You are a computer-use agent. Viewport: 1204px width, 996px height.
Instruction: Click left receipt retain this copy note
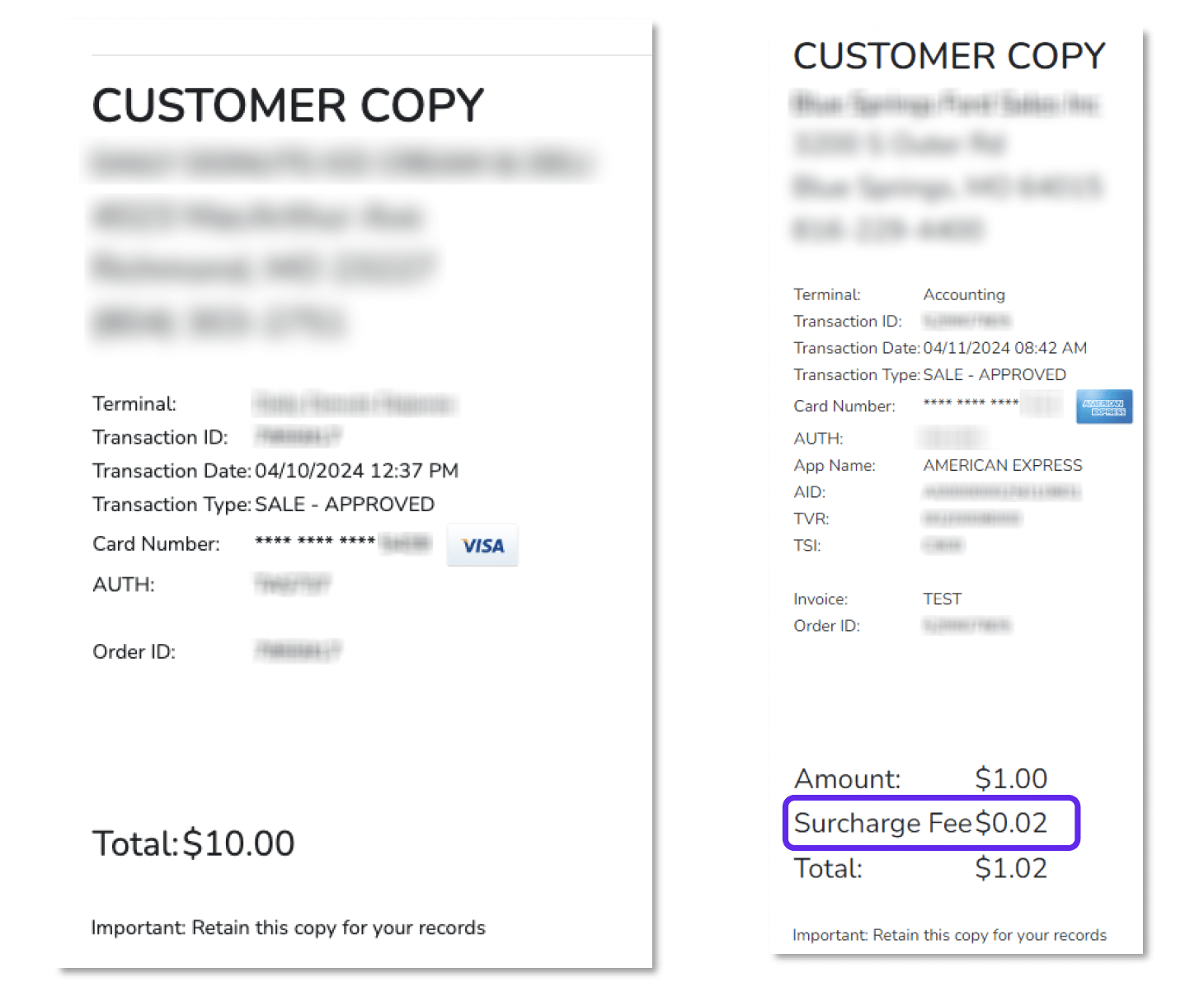click(x=288, y=928)
